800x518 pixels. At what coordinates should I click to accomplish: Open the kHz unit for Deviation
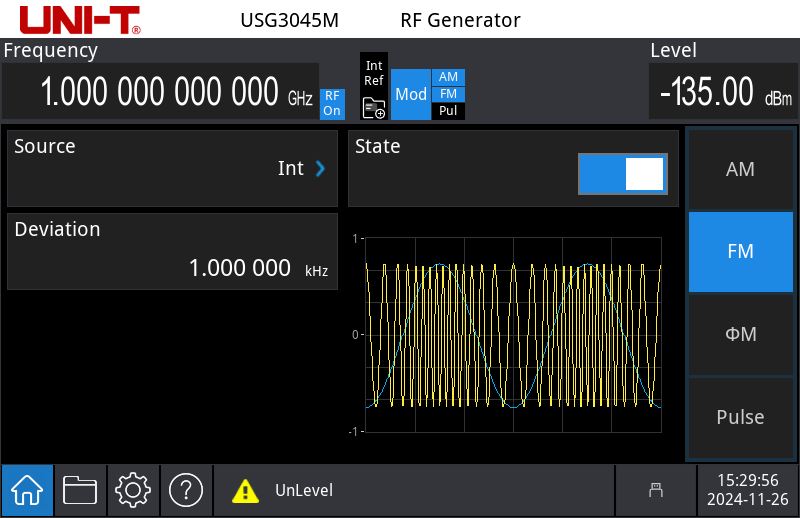316,270
